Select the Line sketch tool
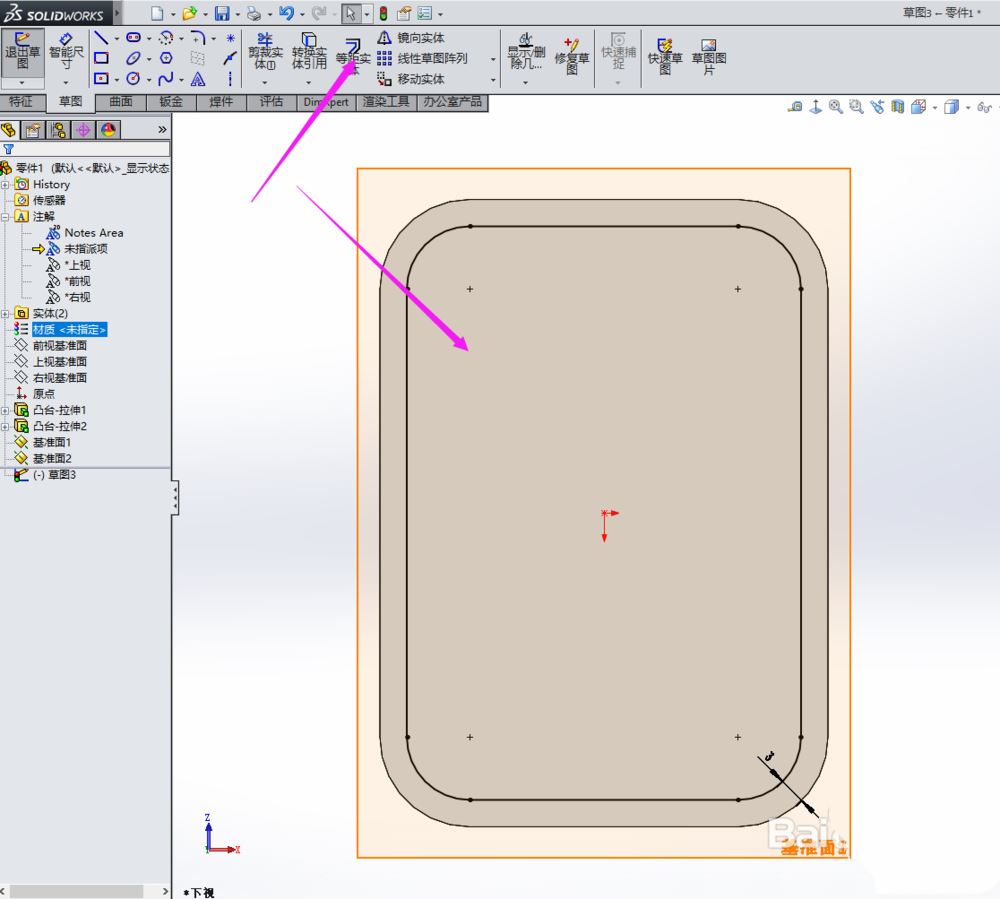1000x899 pixels. click(x=101, y=38)
